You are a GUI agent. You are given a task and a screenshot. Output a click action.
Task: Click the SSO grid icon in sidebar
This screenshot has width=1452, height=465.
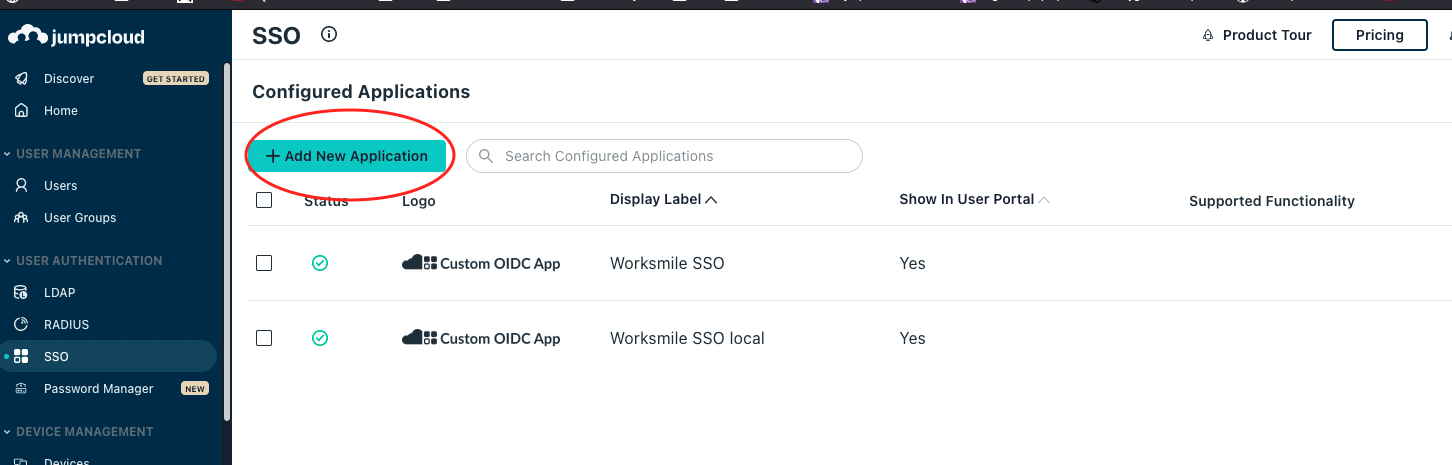(21, 357)
